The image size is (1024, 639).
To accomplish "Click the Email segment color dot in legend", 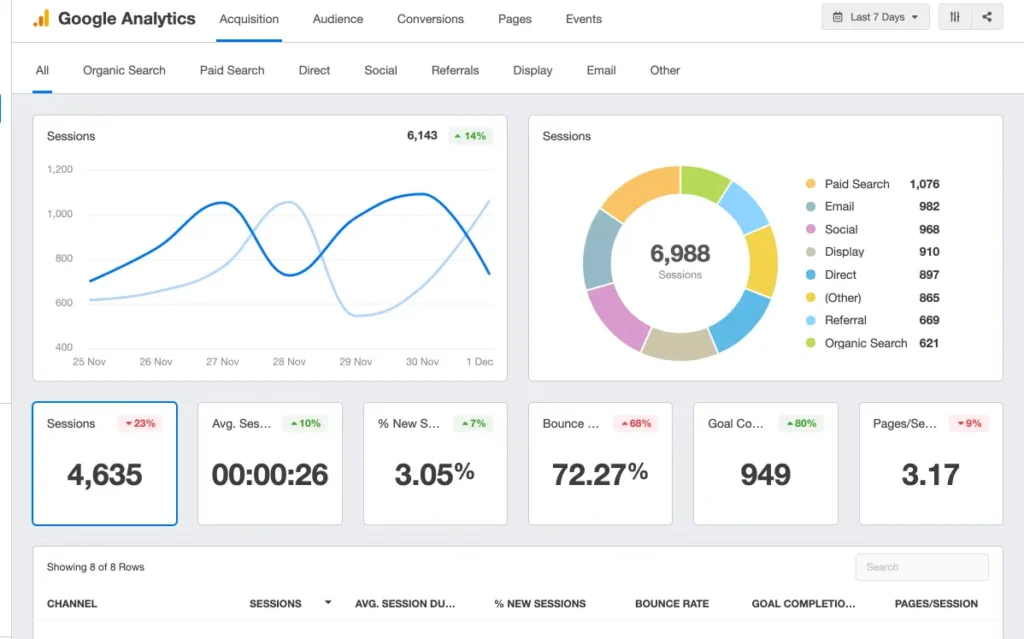I will click(x=810, y=207).
